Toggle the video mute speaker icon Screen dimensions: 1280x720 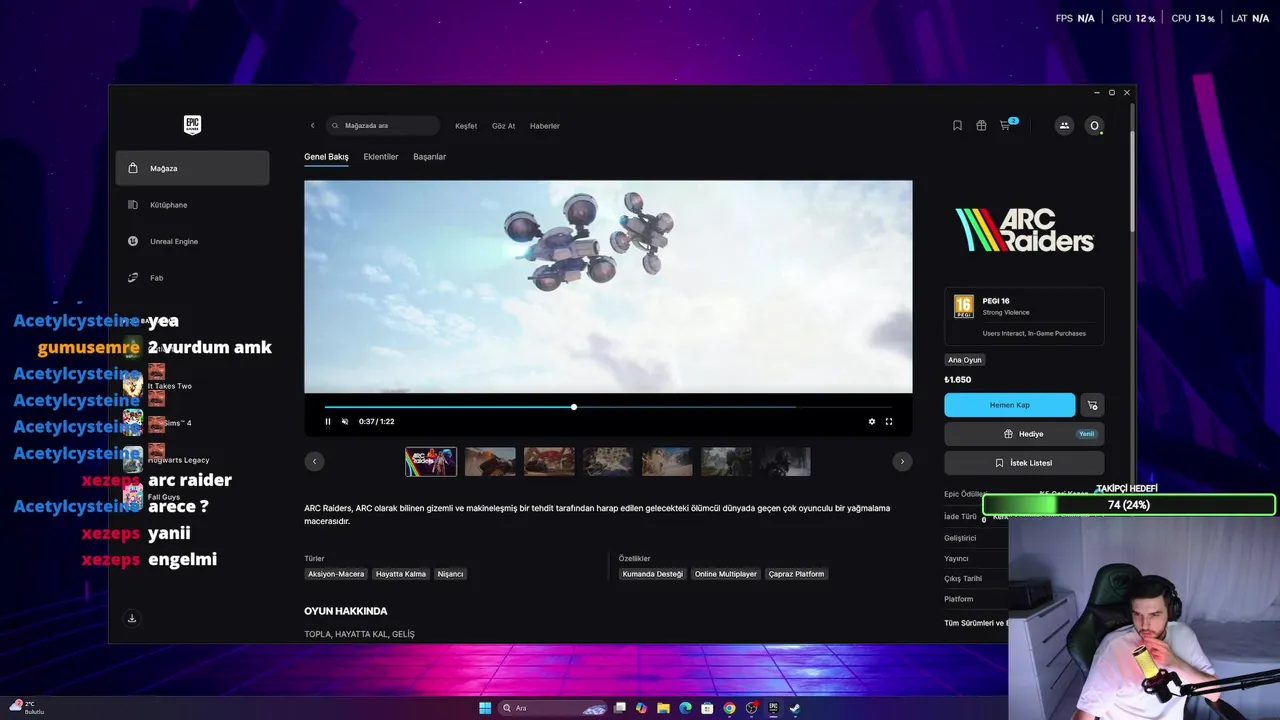pyautogui.click(x=345, y=421)
